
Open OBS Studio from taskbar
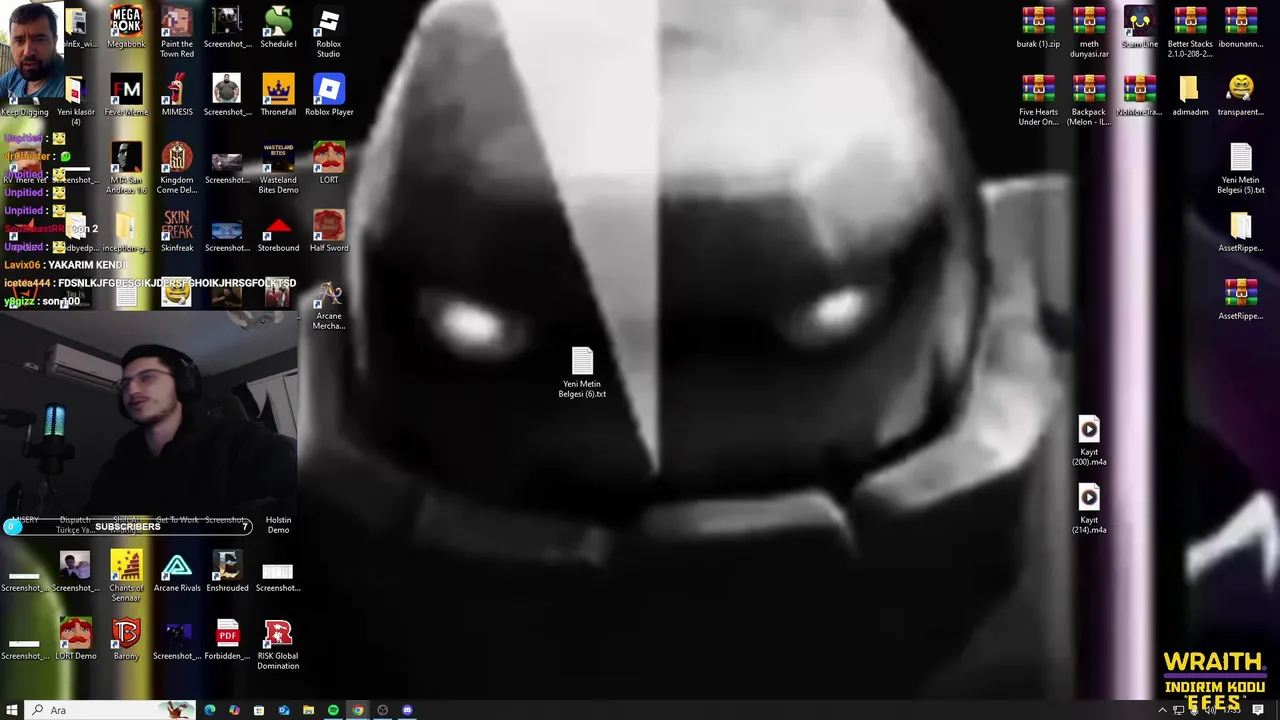[382, 710]
